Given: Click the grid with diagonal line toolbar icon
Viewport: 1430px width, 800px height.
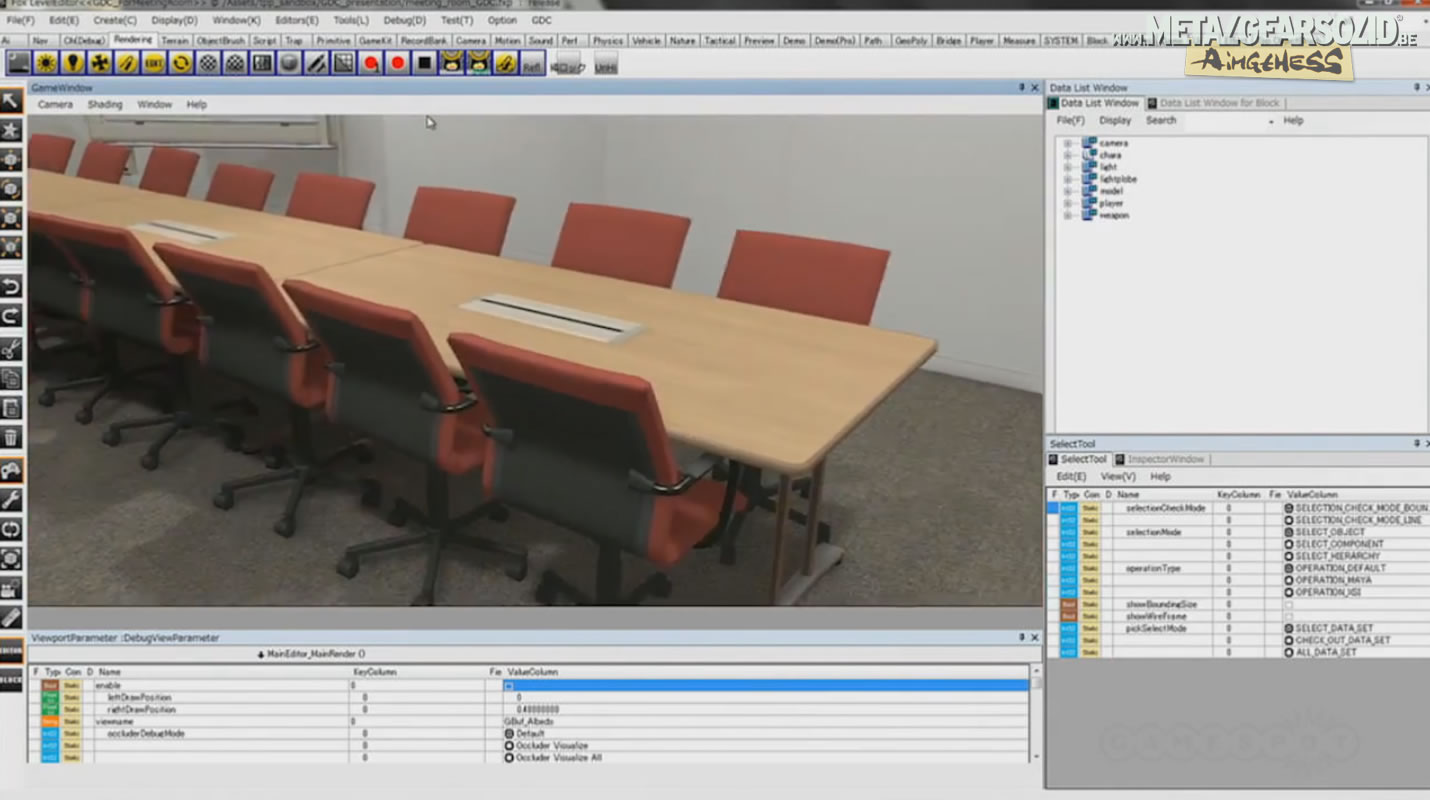Looking at the screenshot, I should pos(343,63).
